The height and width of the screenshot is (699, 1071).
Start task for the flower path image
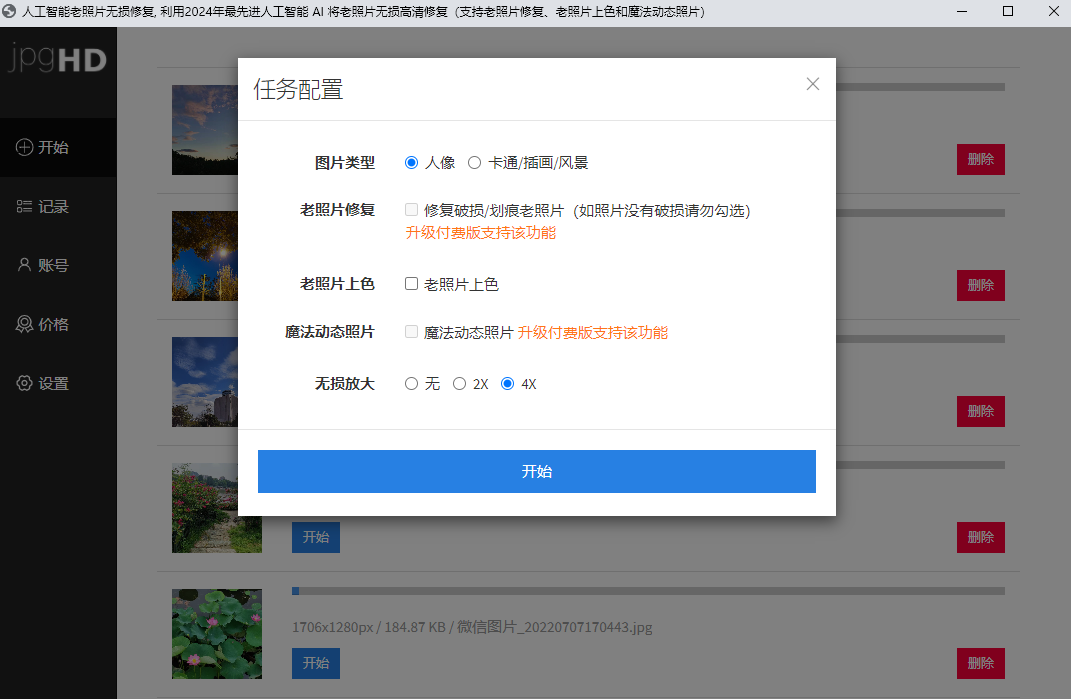click(x=316, y=537)
